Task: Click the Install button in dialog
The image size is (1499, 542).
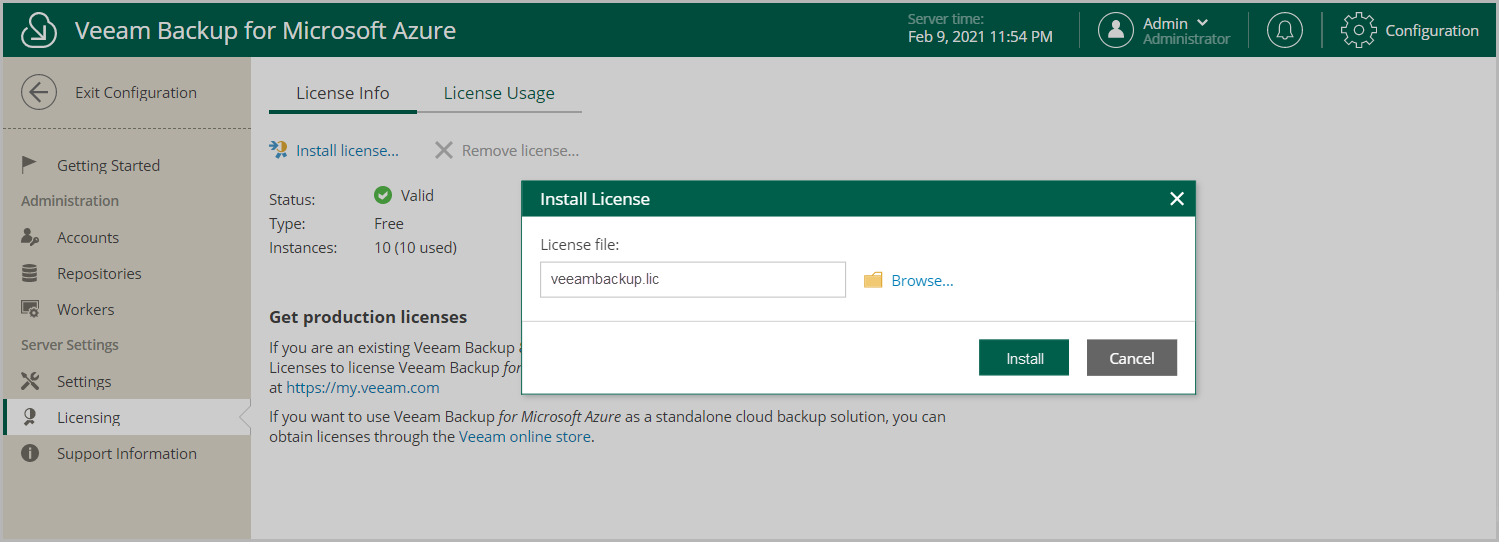Action: [1024, 358]
